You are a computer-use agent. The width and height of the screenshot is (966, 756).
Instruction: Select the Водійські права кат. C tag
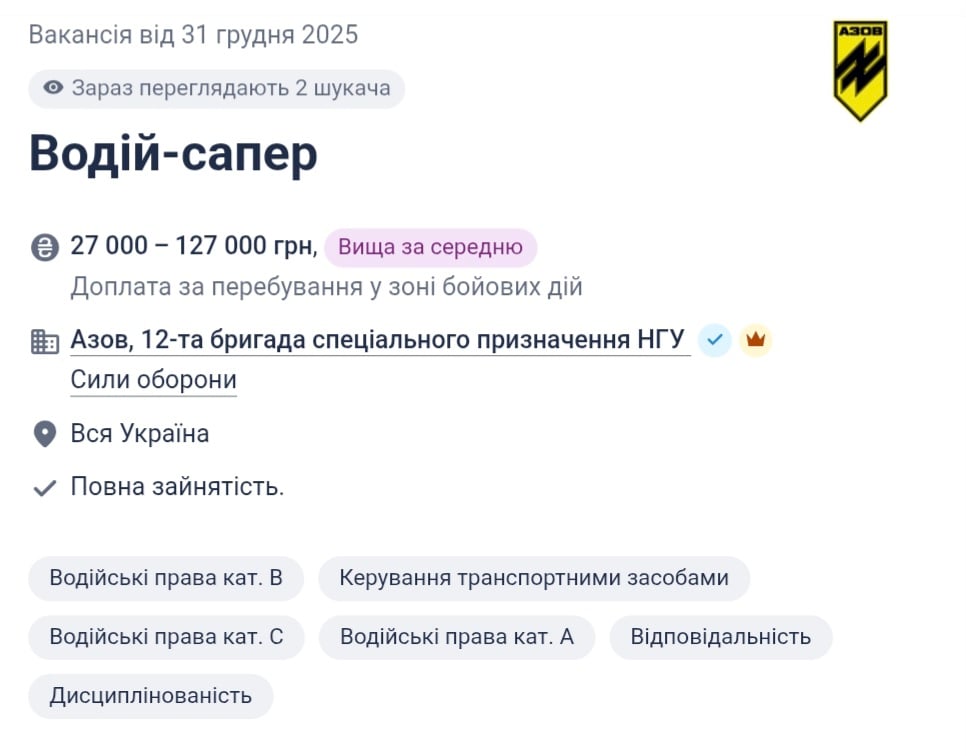coord(165,637)
